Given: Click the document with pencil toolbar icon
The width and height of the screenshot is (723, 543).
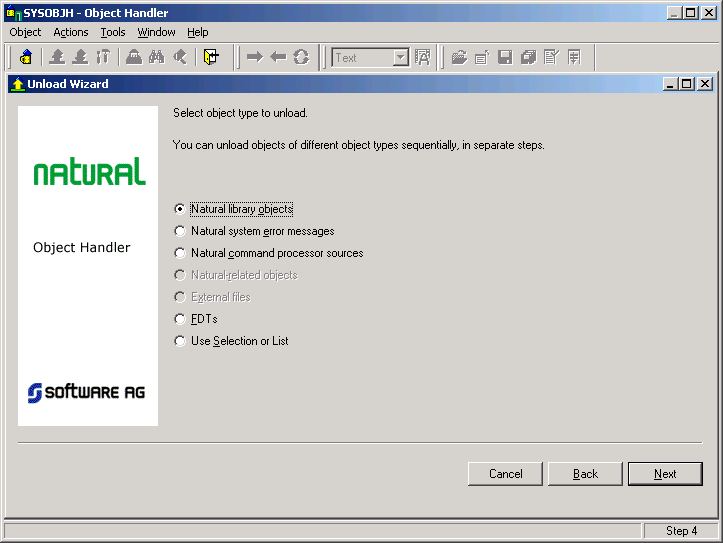Looking at the screenshot, I should coord(551,57).
